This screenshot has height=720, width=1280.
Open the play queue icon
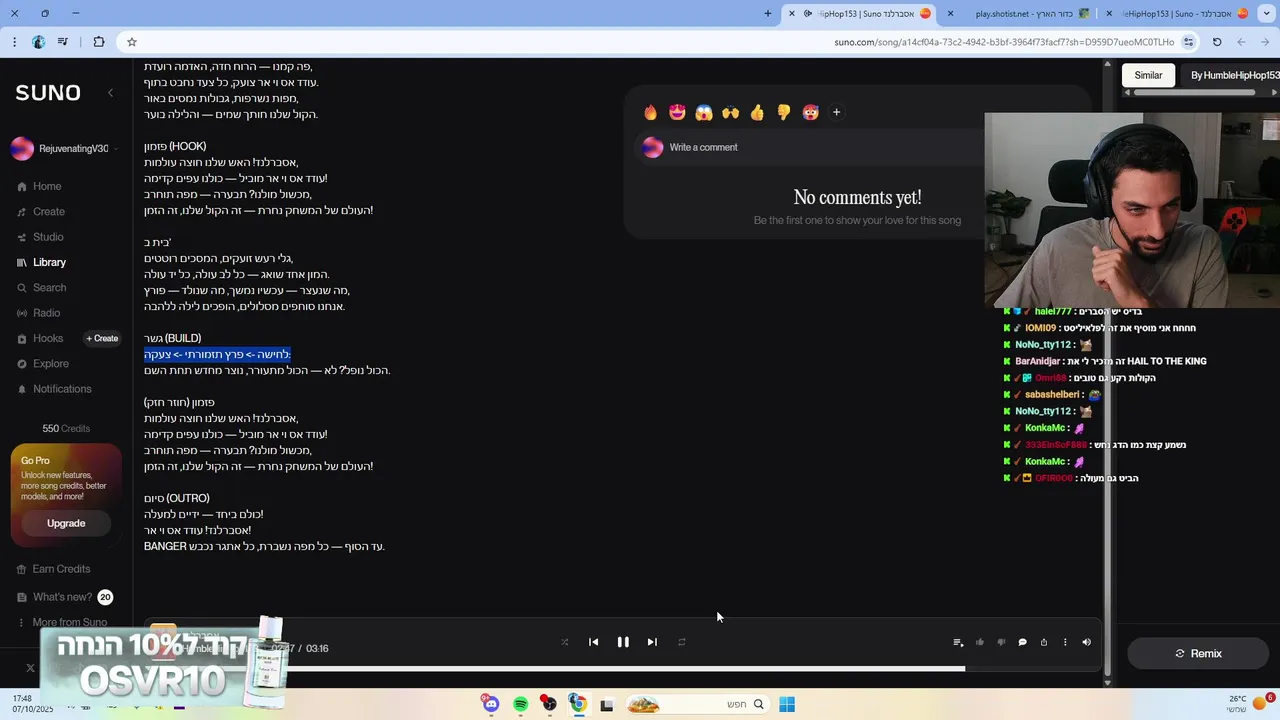pyautogui.click(x=958, y=642)
